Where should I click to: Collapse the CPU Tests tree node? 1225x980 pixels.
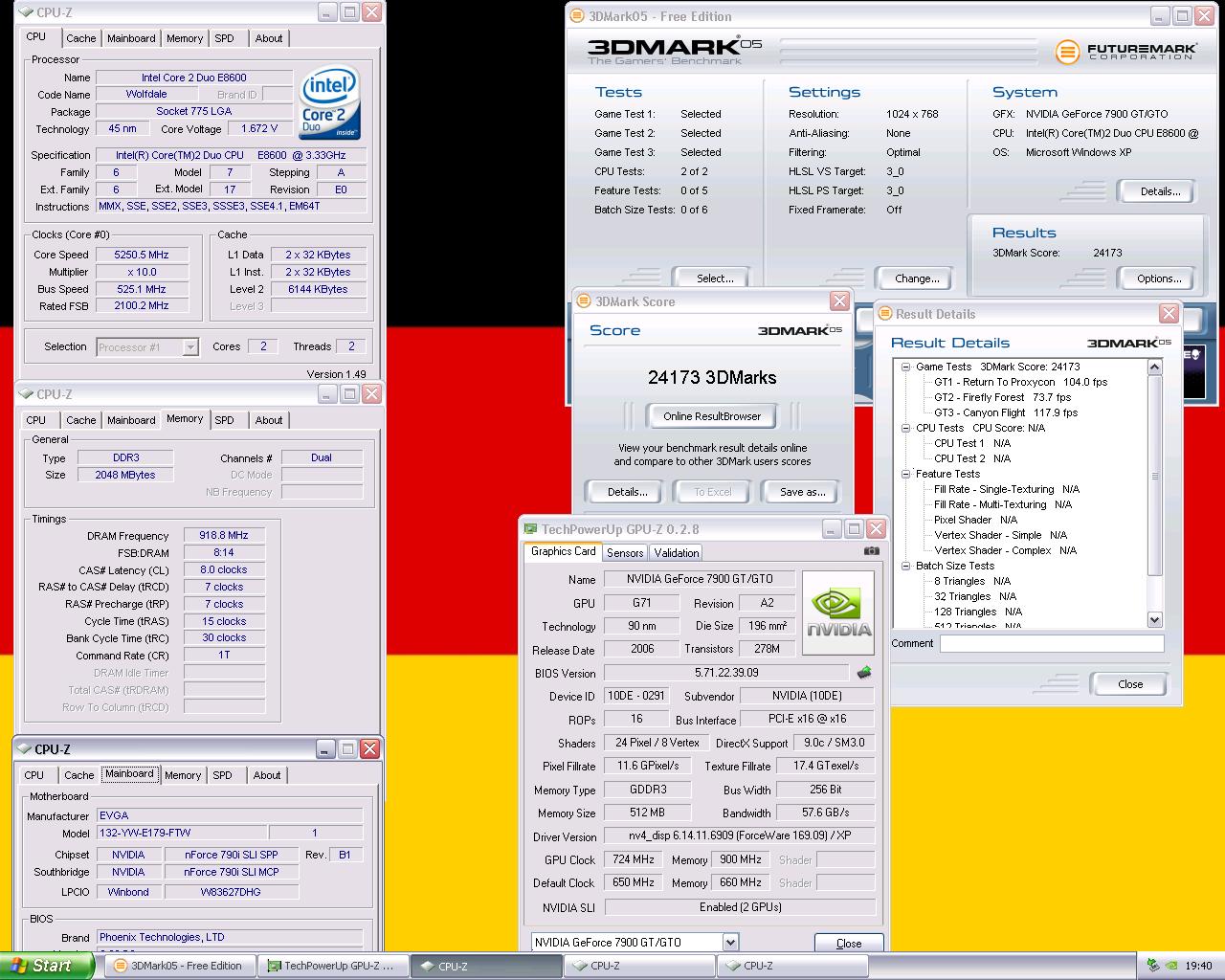coord(905,428)
